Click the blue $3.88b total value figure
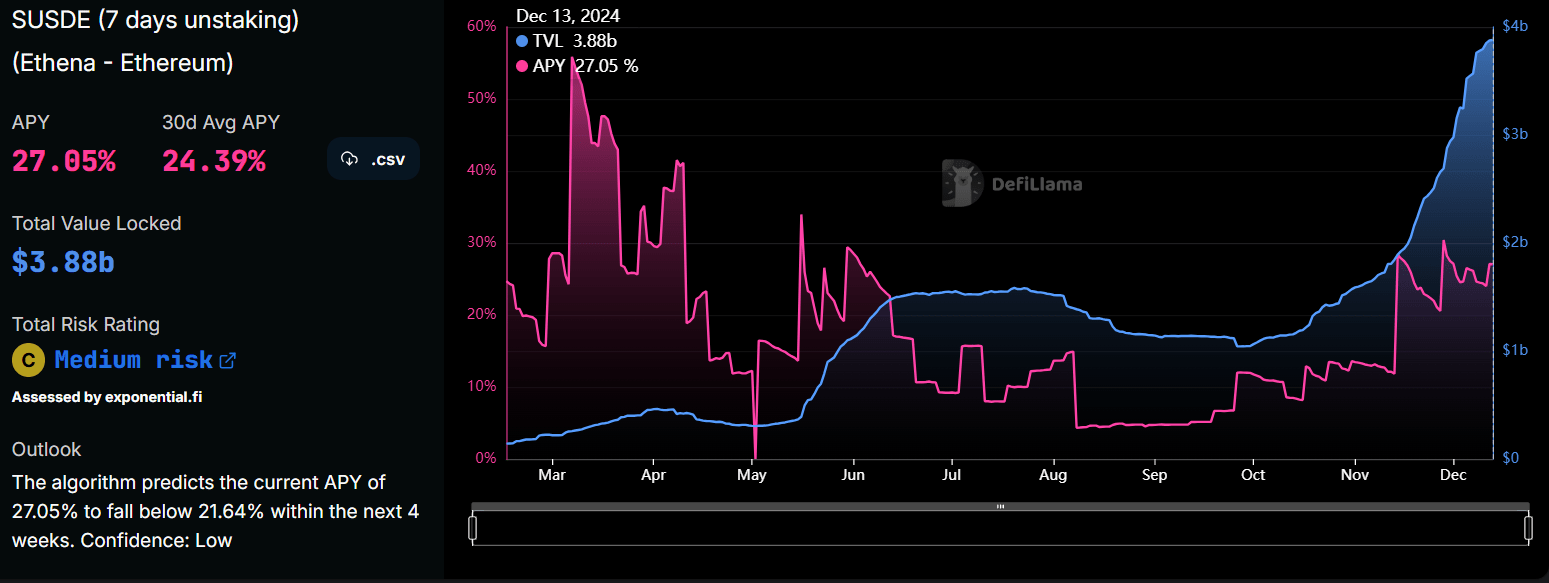Image resolution: width=1549 pixels, height=583 pixels. 63,262
